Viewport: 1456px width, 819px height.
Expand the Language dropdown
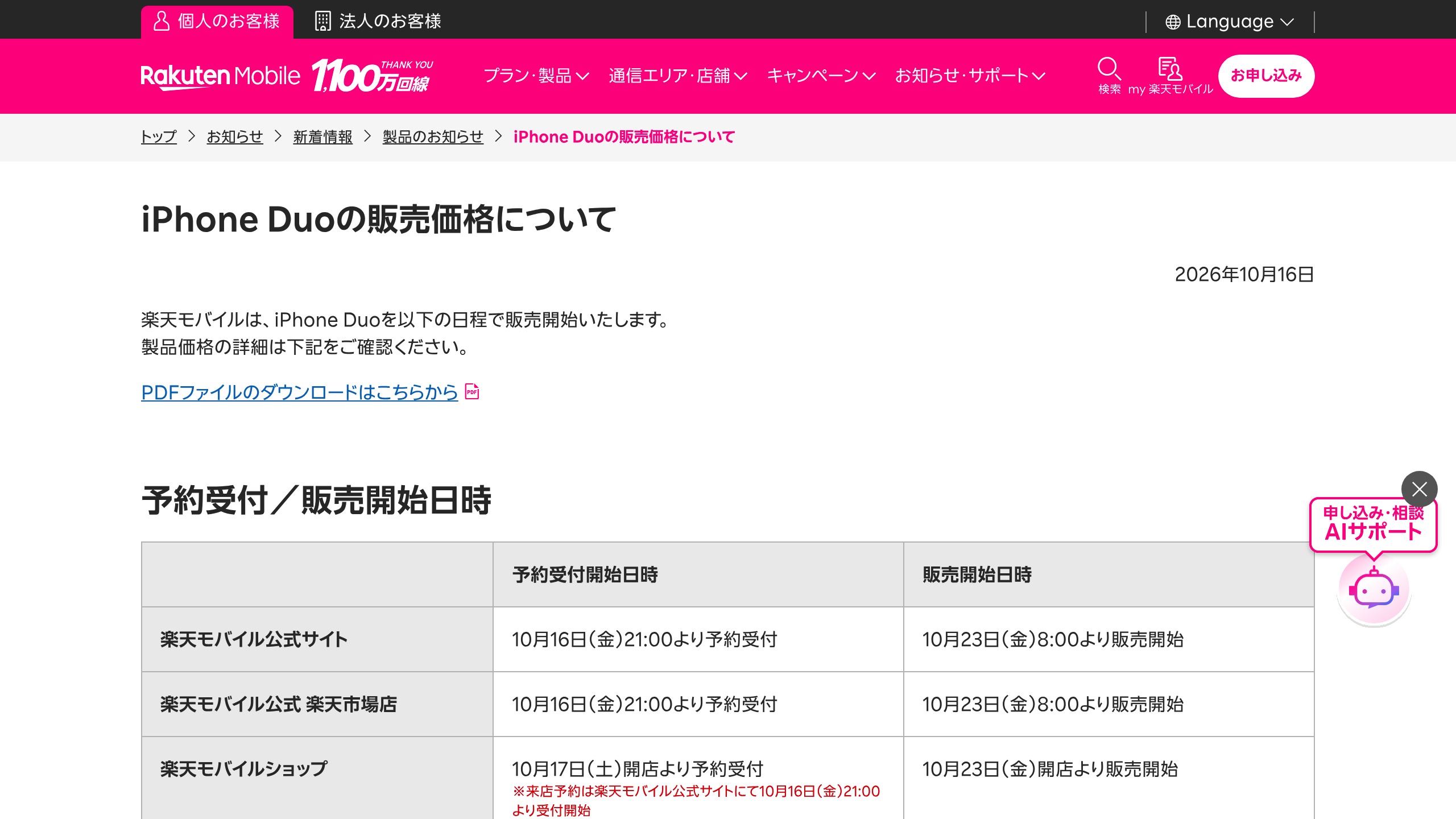tap(1230, 22)
